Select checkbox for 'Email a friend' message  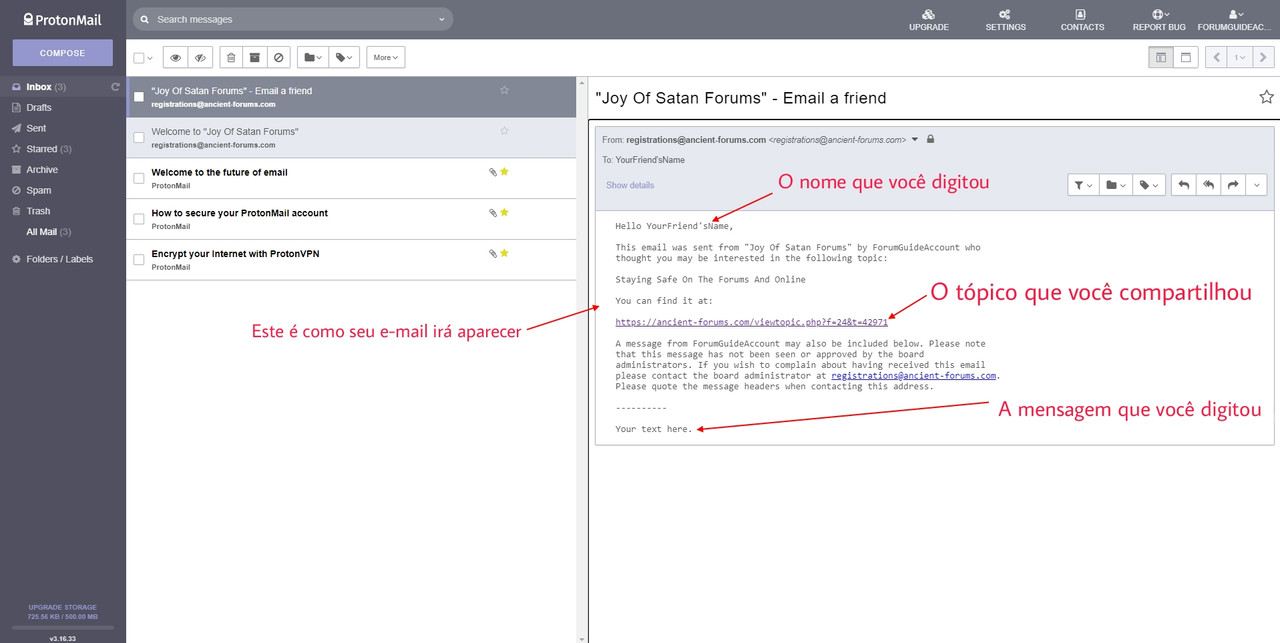[139, 97]
